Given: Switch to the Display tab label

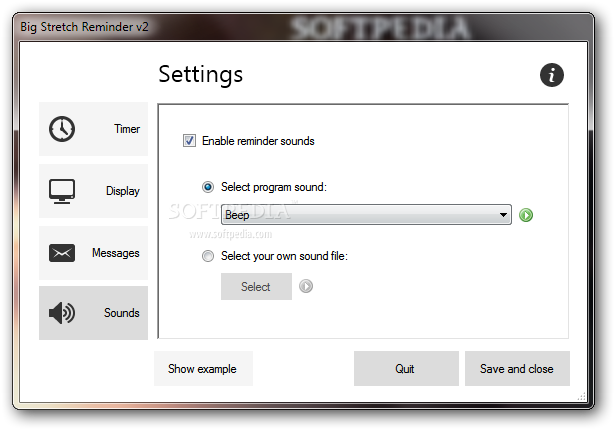Looking at the screenshot, I should (x=123, y=191).
